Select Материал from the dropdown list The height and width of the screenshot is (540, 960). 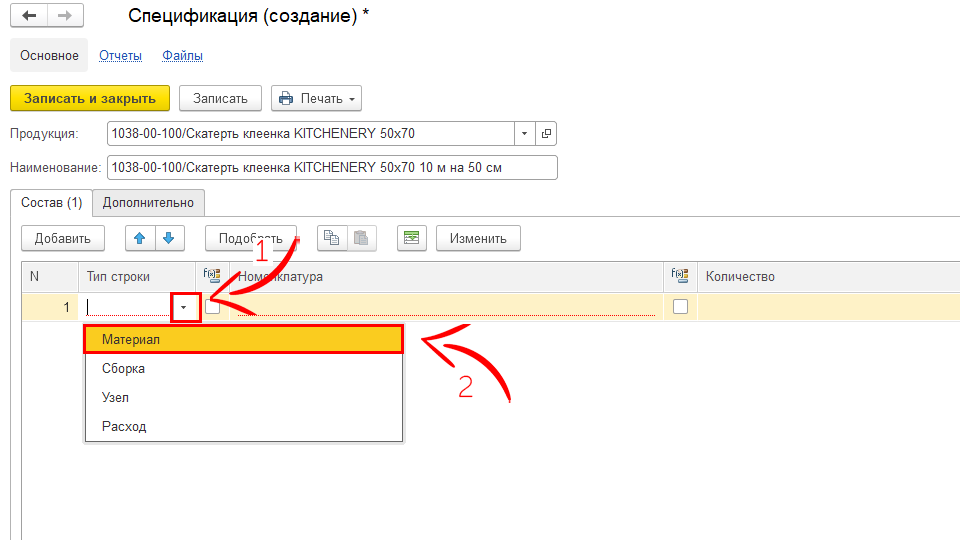click(244, 339)
